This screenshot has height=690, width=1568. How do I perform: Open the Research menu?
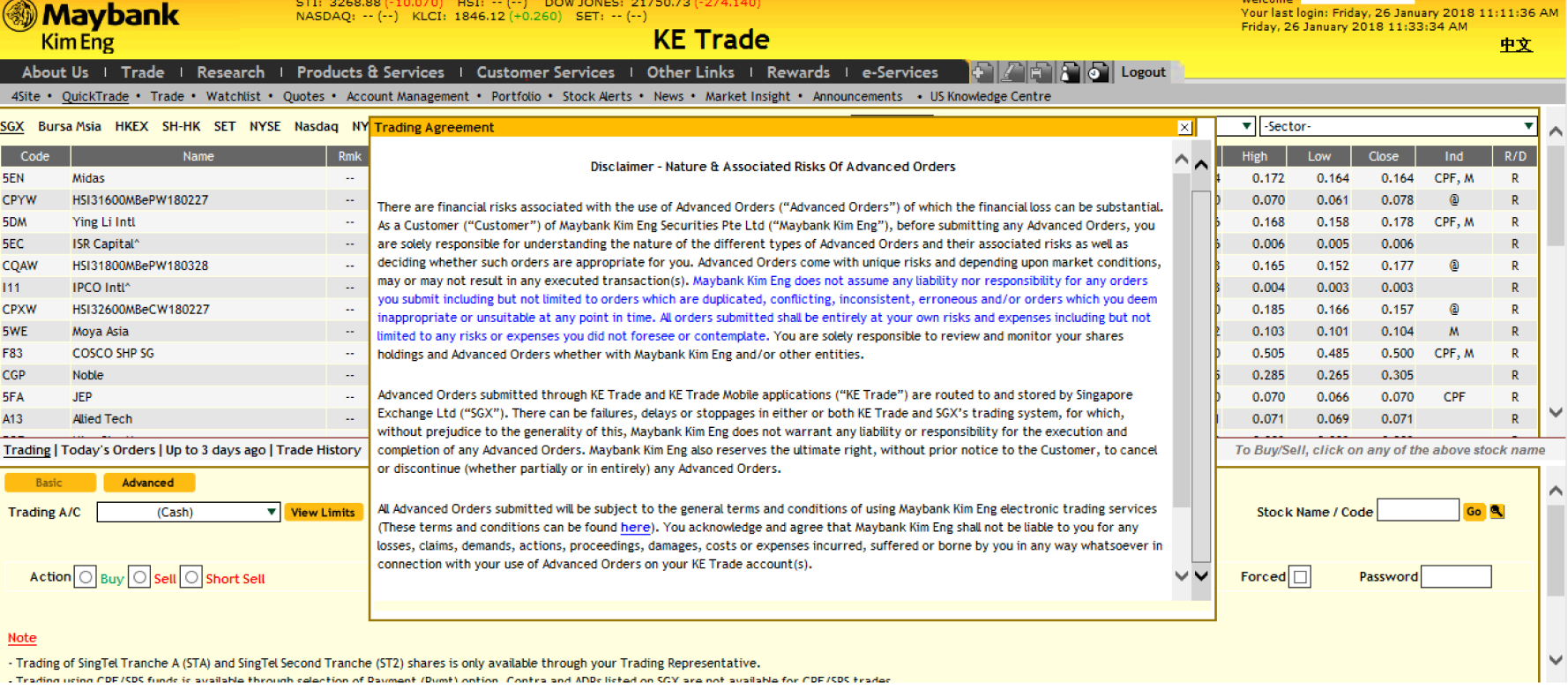tap(230, 72)
